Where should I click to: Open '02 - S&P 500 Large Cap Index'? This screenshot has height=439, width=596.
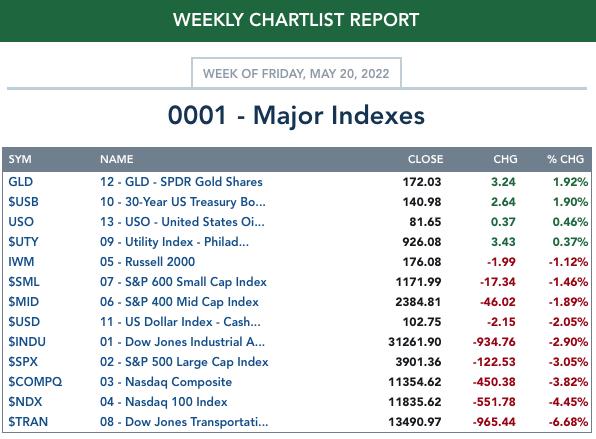pyautogui.click(x=184, y=361)
